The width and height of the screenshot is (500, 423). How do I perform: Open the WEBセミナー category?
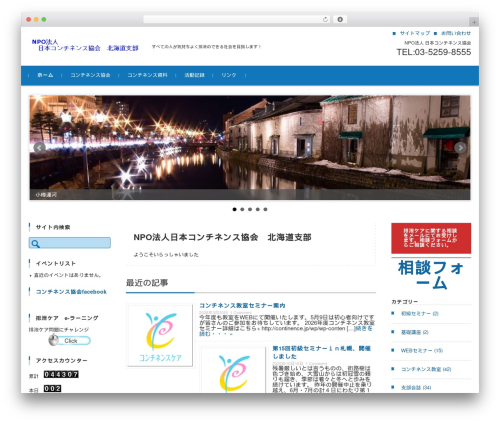tap(422, 351)
